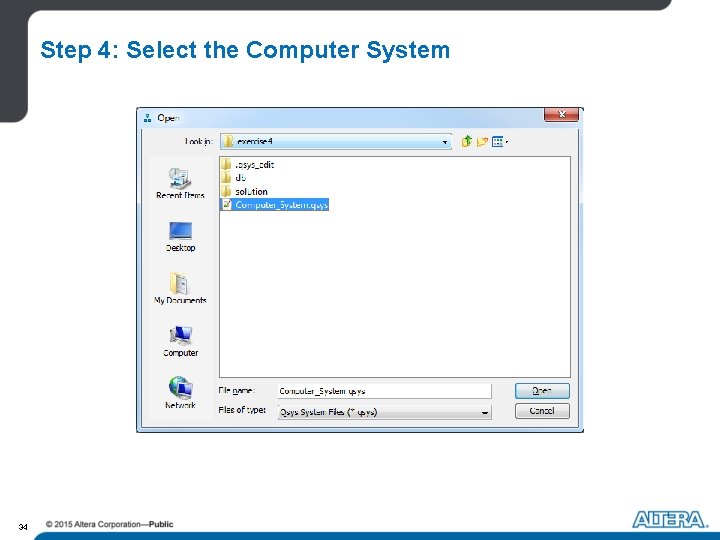The width and height of the screenshot is (720, 540).
Task: Click the File name input field
Action: coord(384,391)
